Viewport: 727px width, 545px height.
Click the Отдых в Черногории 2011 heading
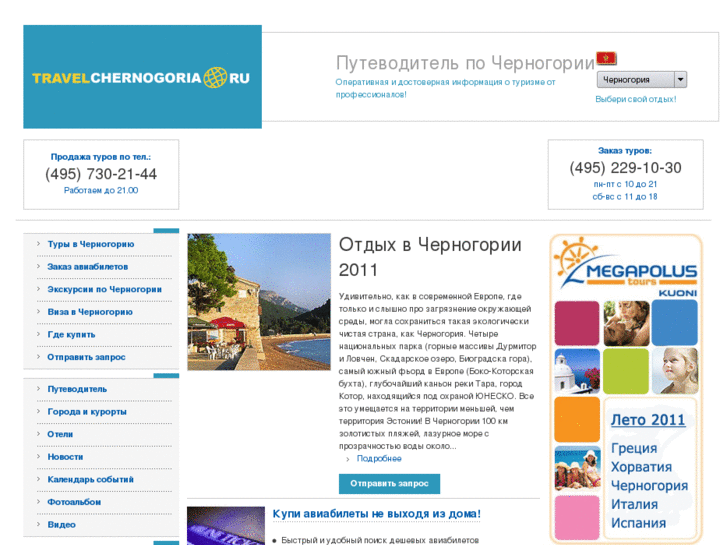click(430, 257)
